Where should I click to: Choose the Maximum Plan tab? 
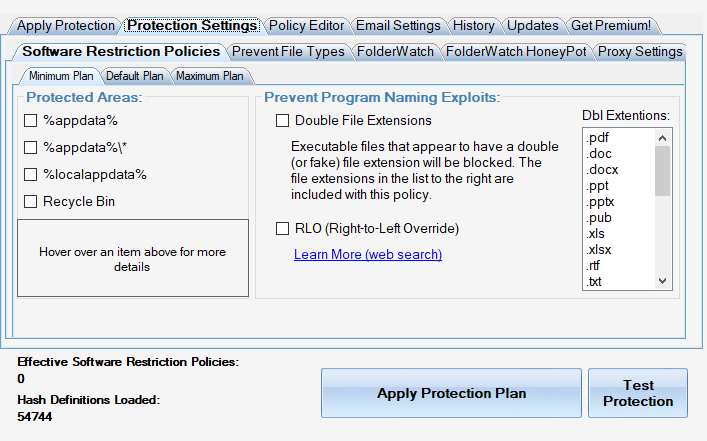tap(211, 75)
